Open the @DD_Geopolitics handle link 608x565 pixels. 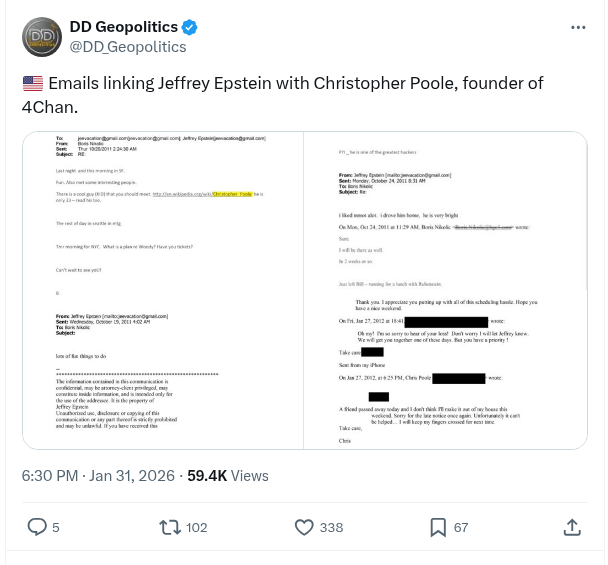tap(127, 46)
